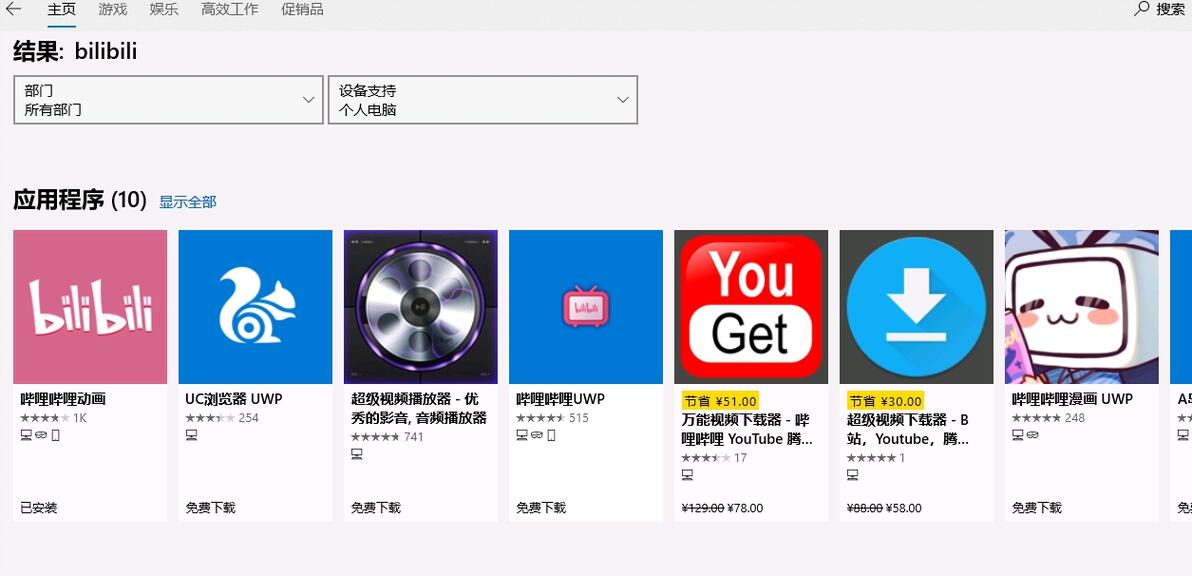Click the PC device icon under 超级视频播放器
This screenshot has width=1192, height=576.
pos(357,454)
